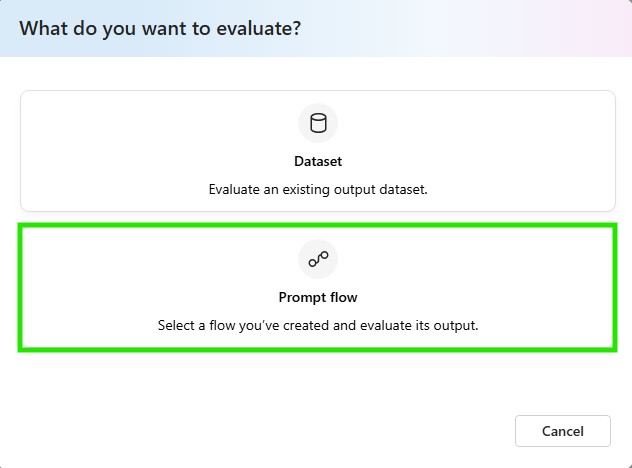Click the green-highlighted Prompt flow option

coord(318,287)
